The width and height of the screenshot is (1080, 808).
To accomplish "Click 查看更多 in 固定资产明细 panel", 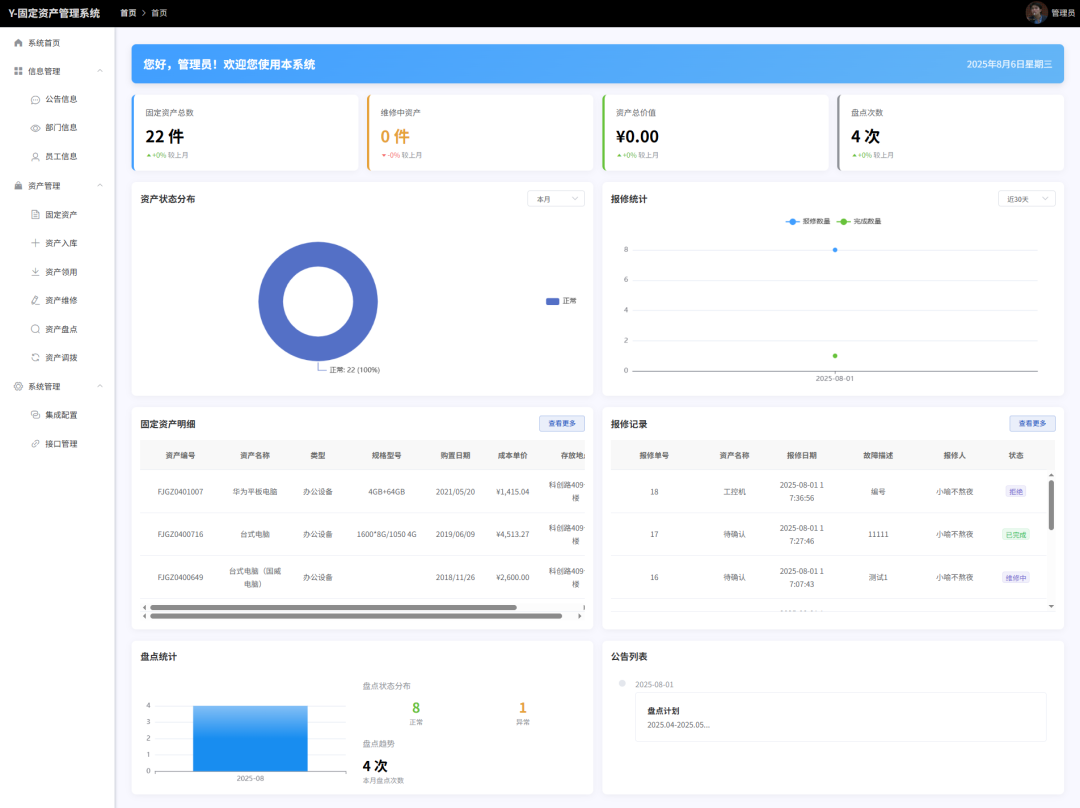I will [x=562, y=424].
